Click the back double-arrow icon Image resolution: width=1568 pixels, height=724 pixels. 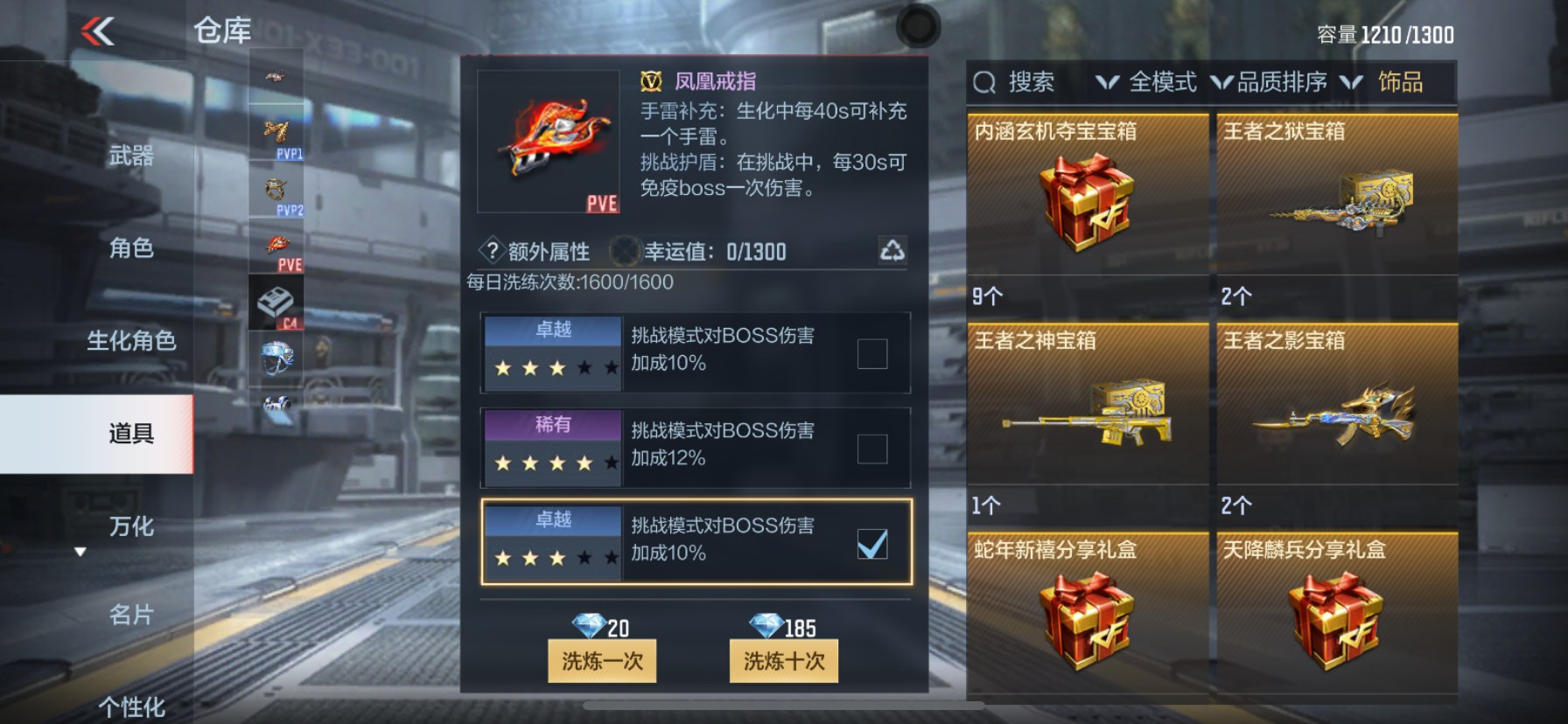(x=98, y=31)
